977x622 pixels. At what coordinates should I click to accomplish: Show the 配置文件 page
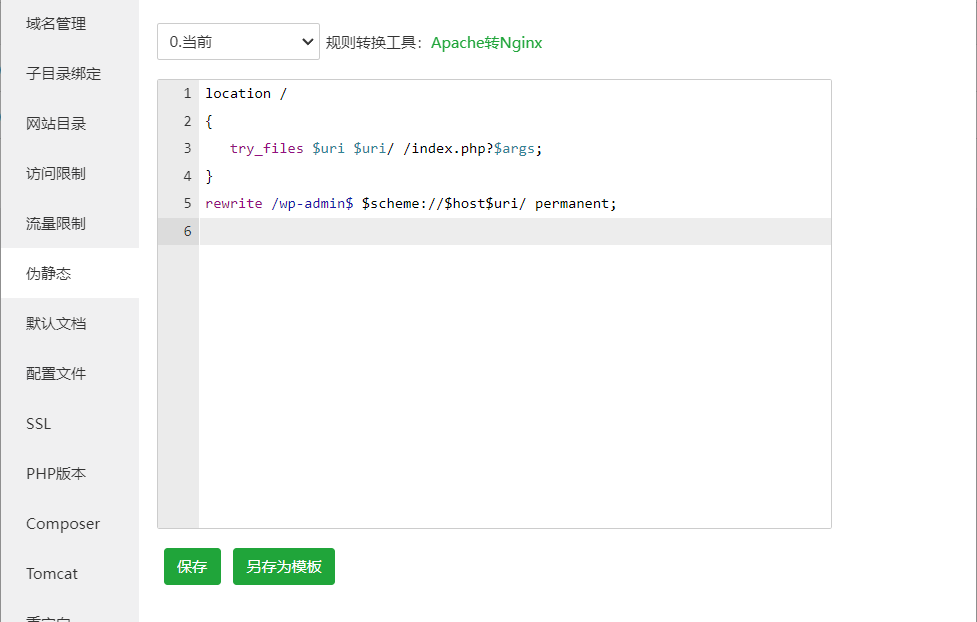click(56, 374)
